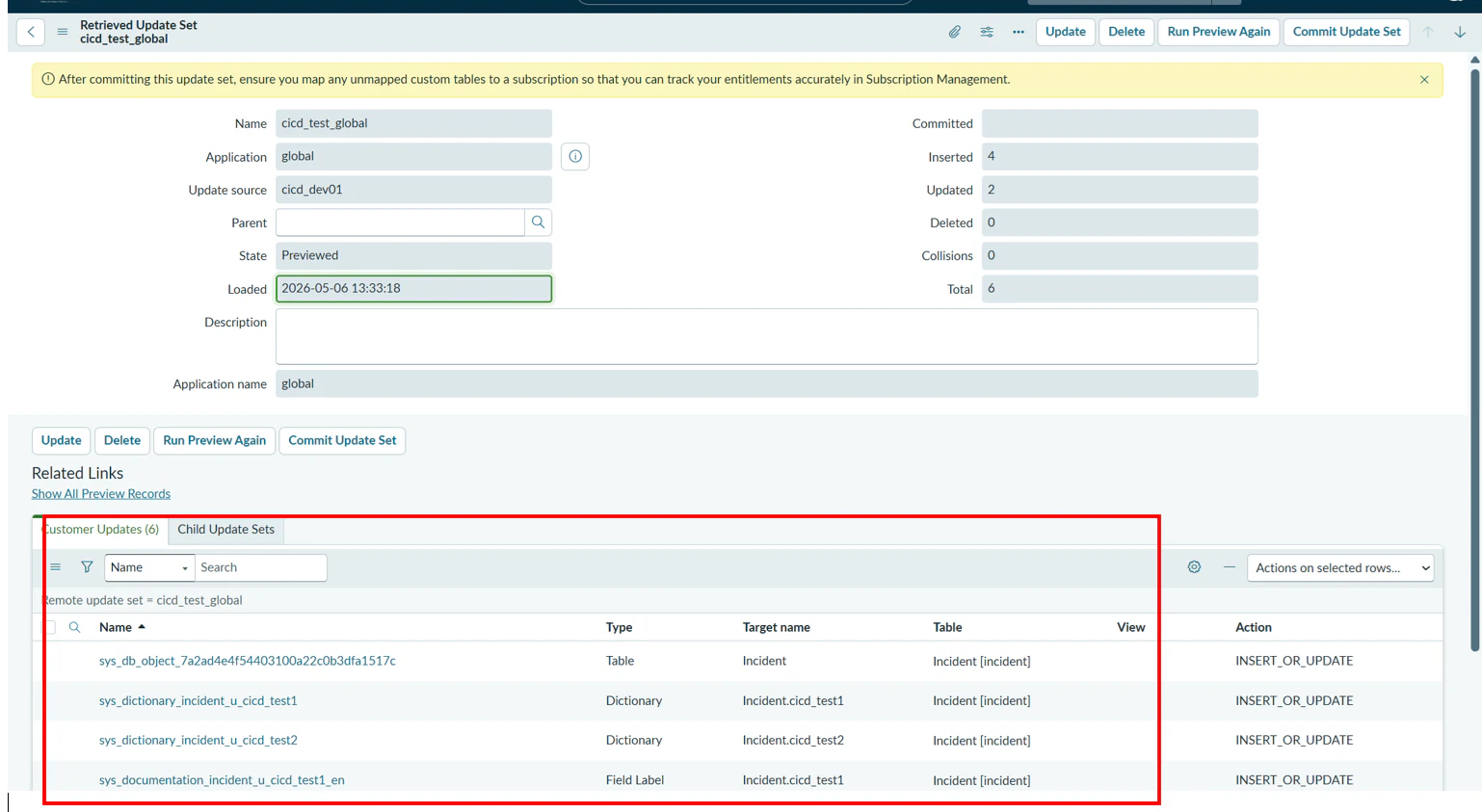Click the Update source field cicd_dev01
The image size is (1482, 812).
coord(414,190)
